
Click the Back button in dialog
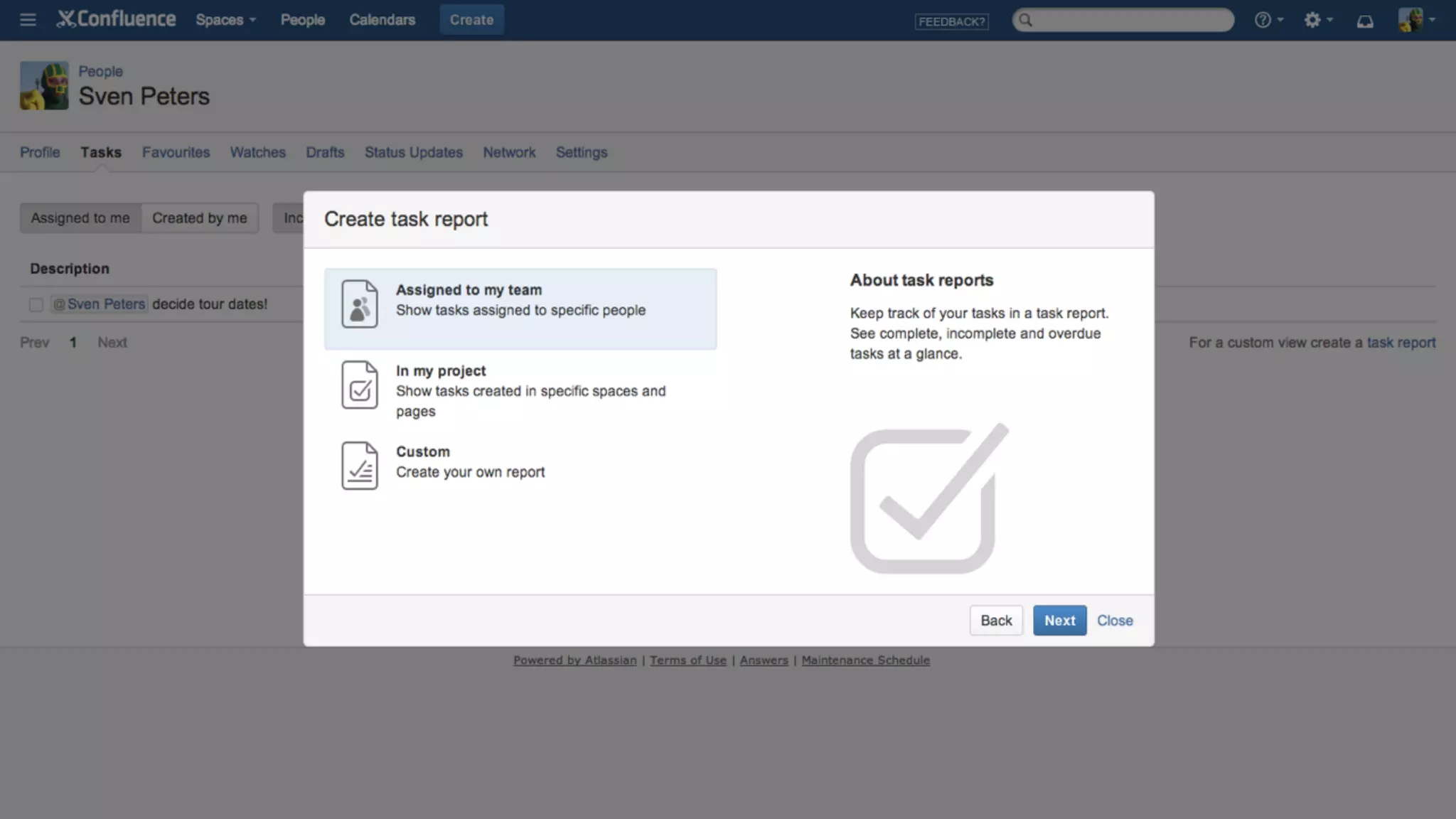coord(995,621)
